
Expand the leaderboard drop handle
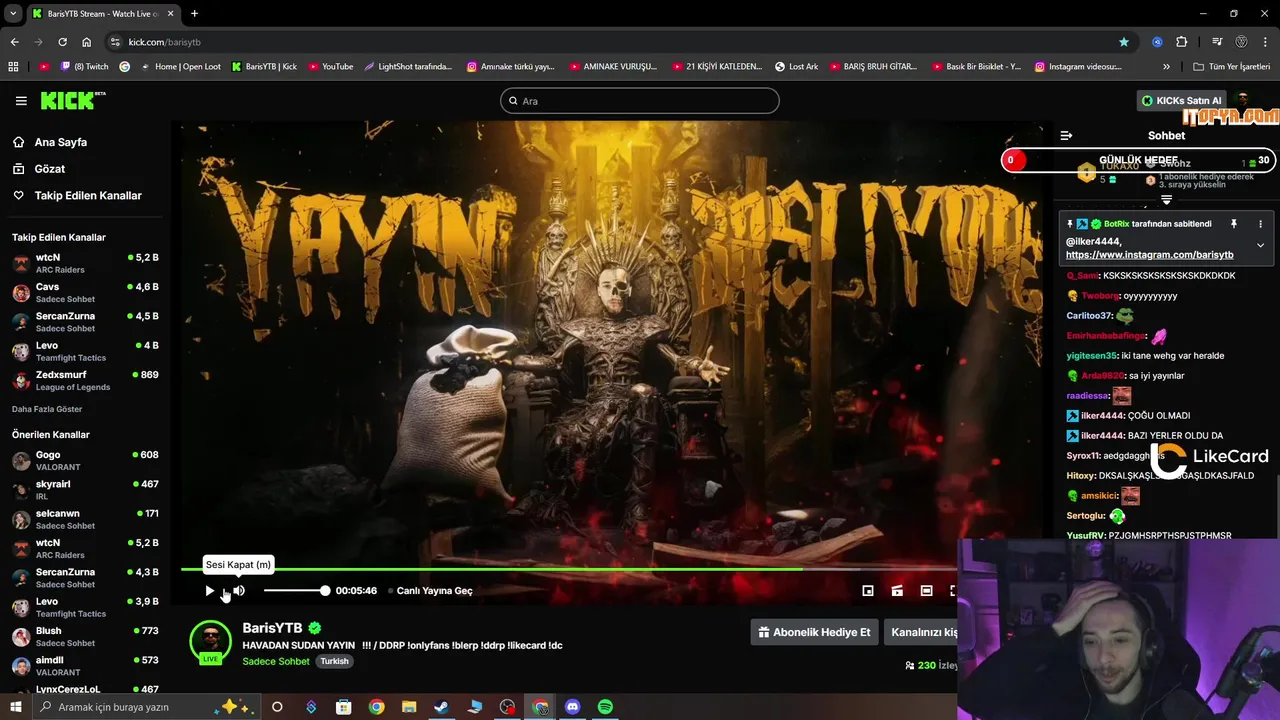1166,200
